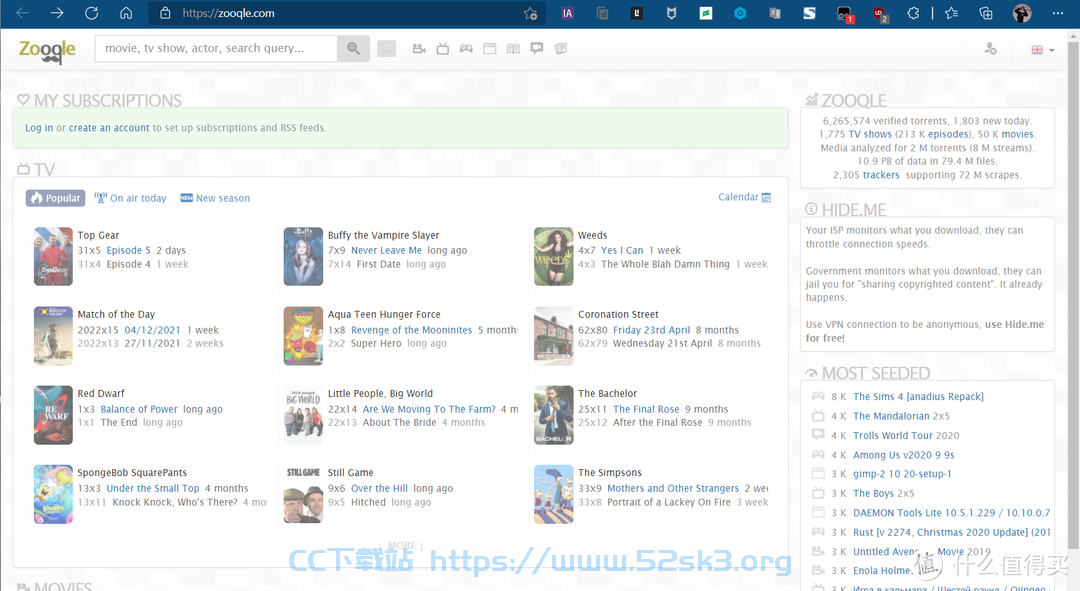Viewport: 1080px width, 591px height.
Task: Click the Log in link
Action: click(x=39, y=128)
